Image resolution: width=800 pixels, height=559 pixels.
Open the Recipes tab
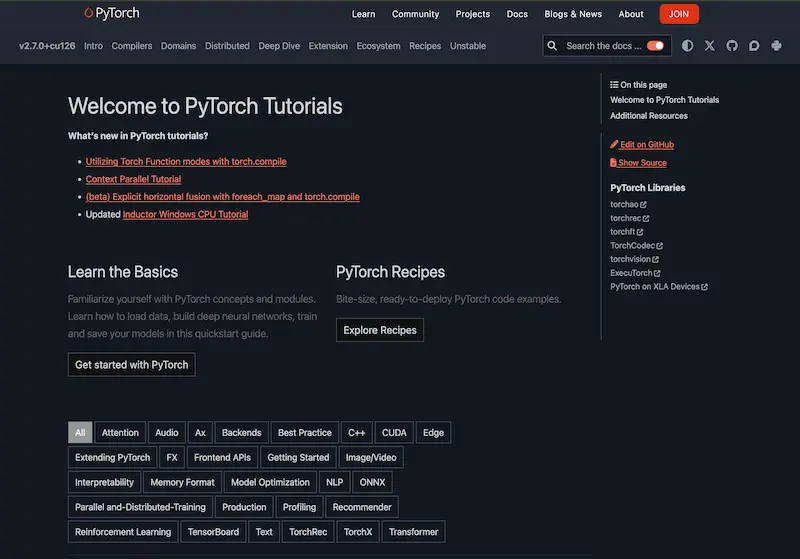pyautogui.click(x=425, y=46)
